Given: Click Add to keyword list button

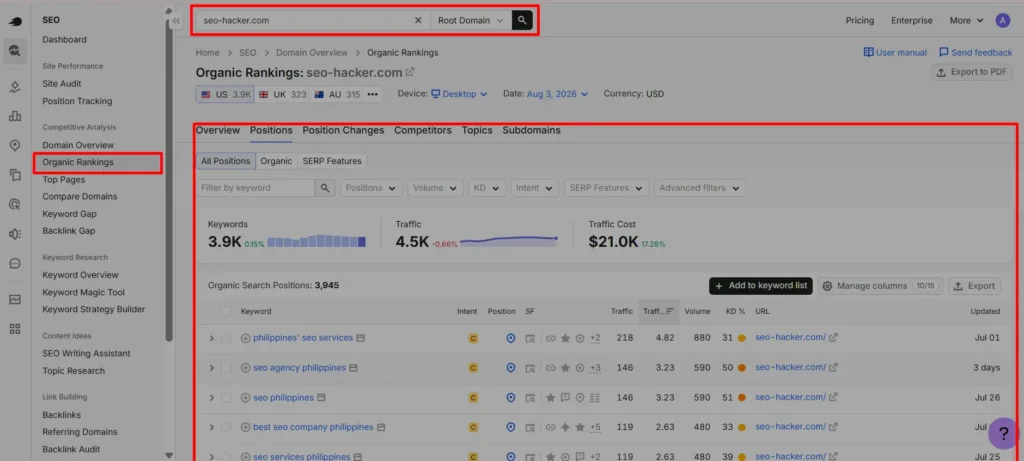Looking at the screenshot, I should [x=761, y=286].
